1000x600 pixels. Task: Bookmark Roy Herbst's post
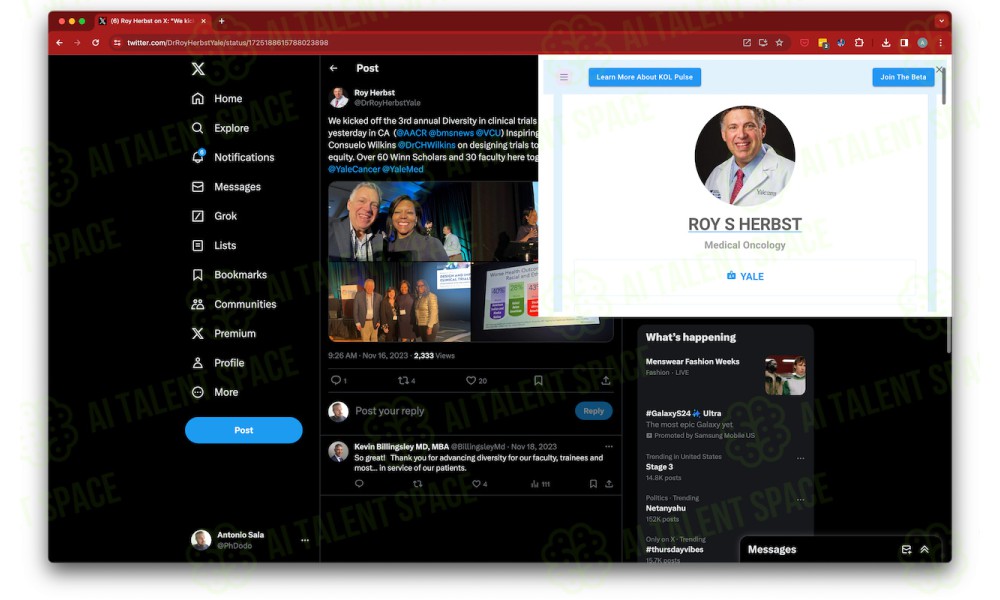(x=538, y=381)
